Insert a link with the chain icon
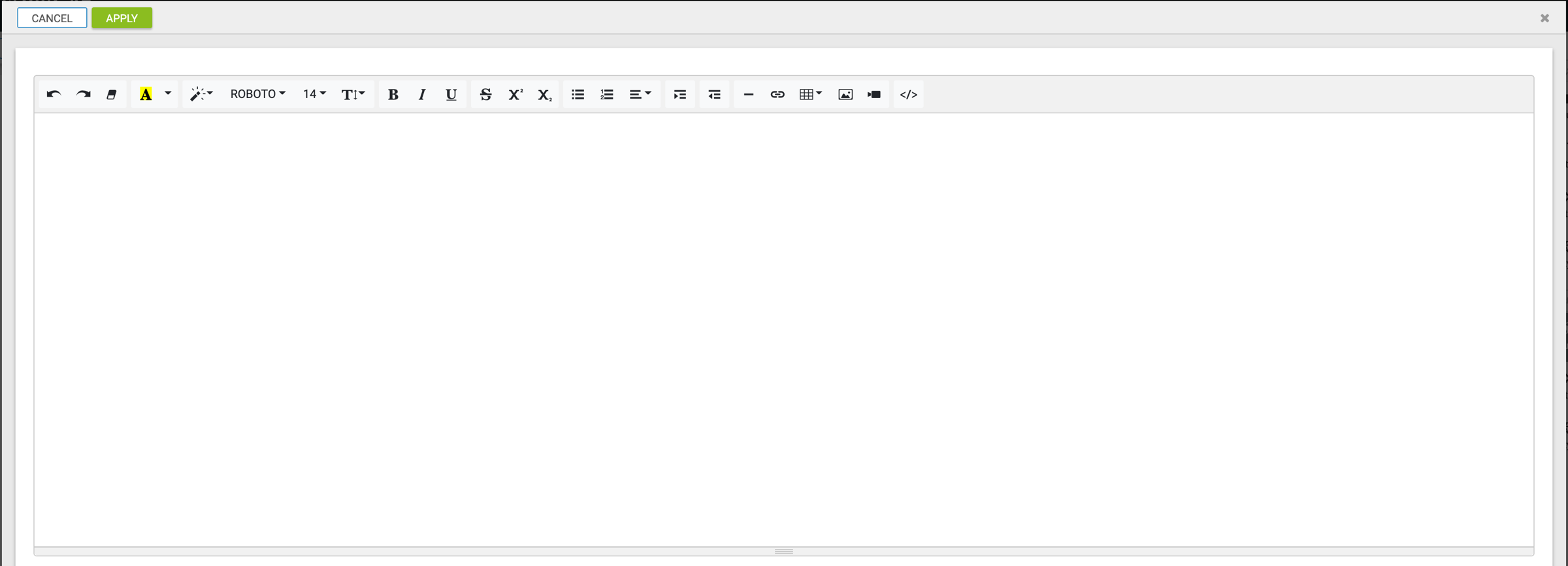The image size is (1568, 566). pyautogui.click(x=777, y=94)
